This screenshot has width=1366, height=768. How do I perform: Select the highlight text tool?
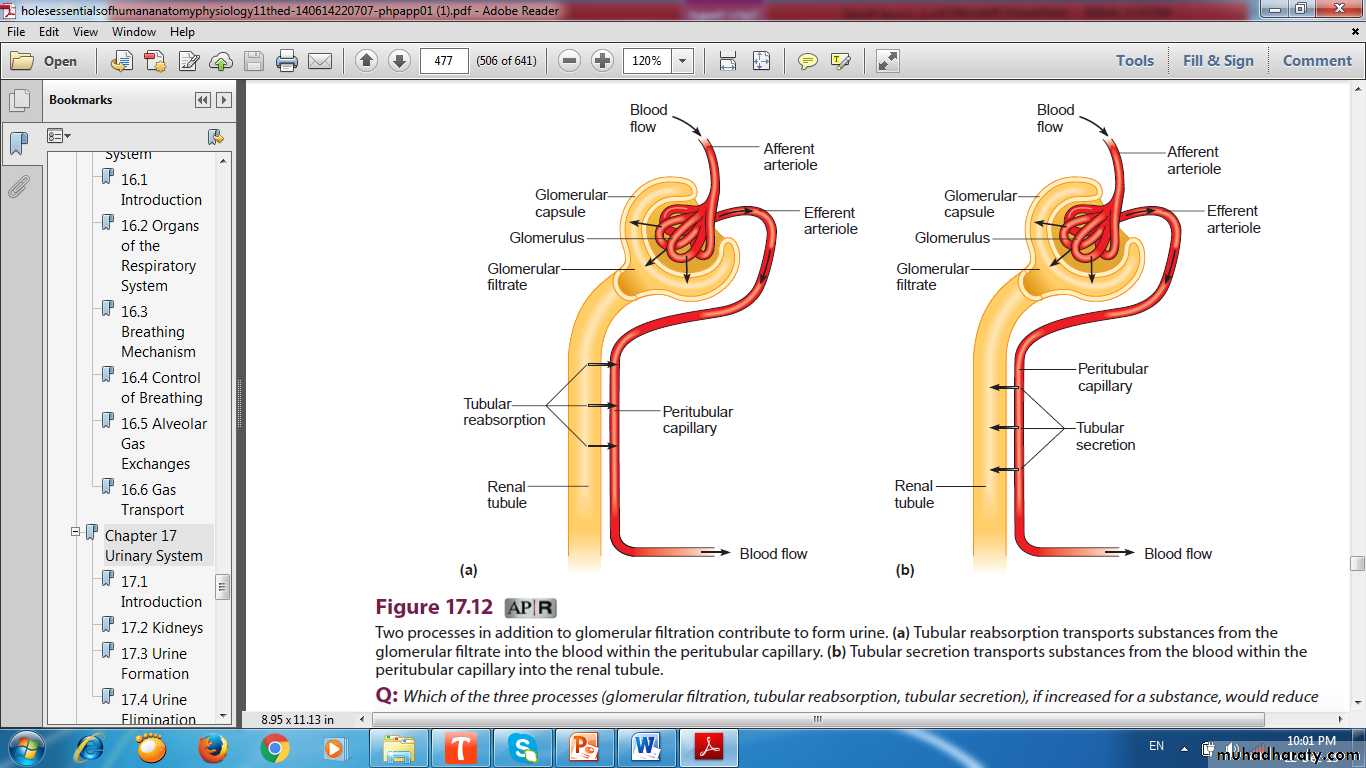click(840, 61)
